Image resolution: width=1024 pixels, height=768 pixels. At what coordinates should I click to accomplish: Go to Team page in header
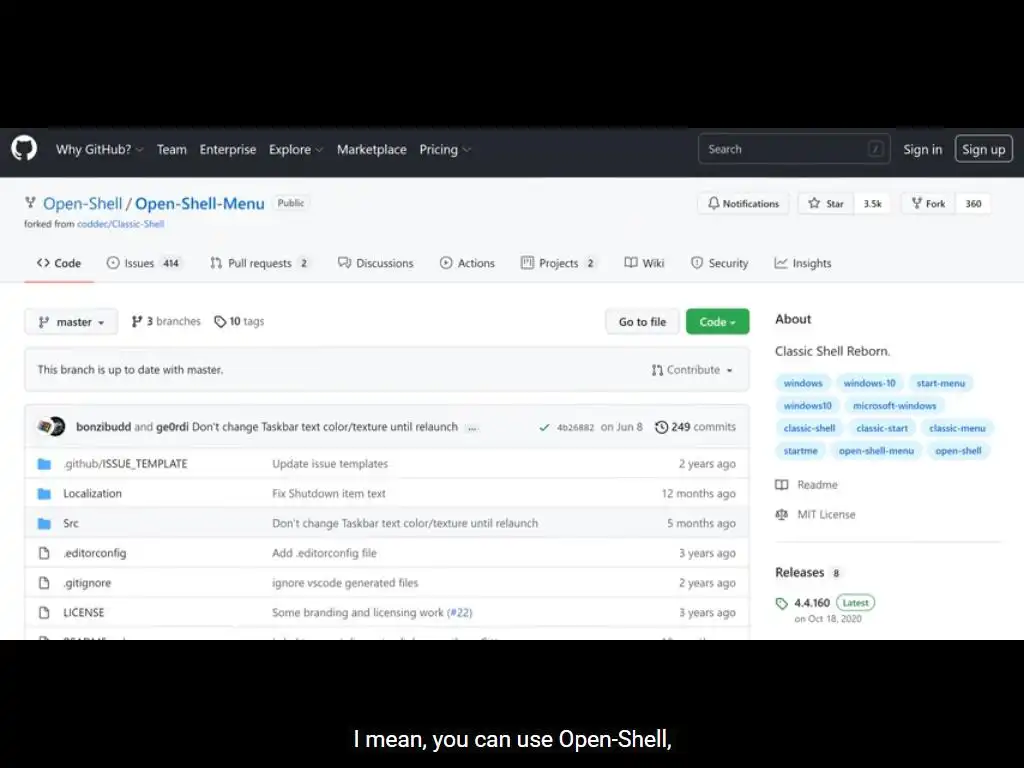click(172, 150)
